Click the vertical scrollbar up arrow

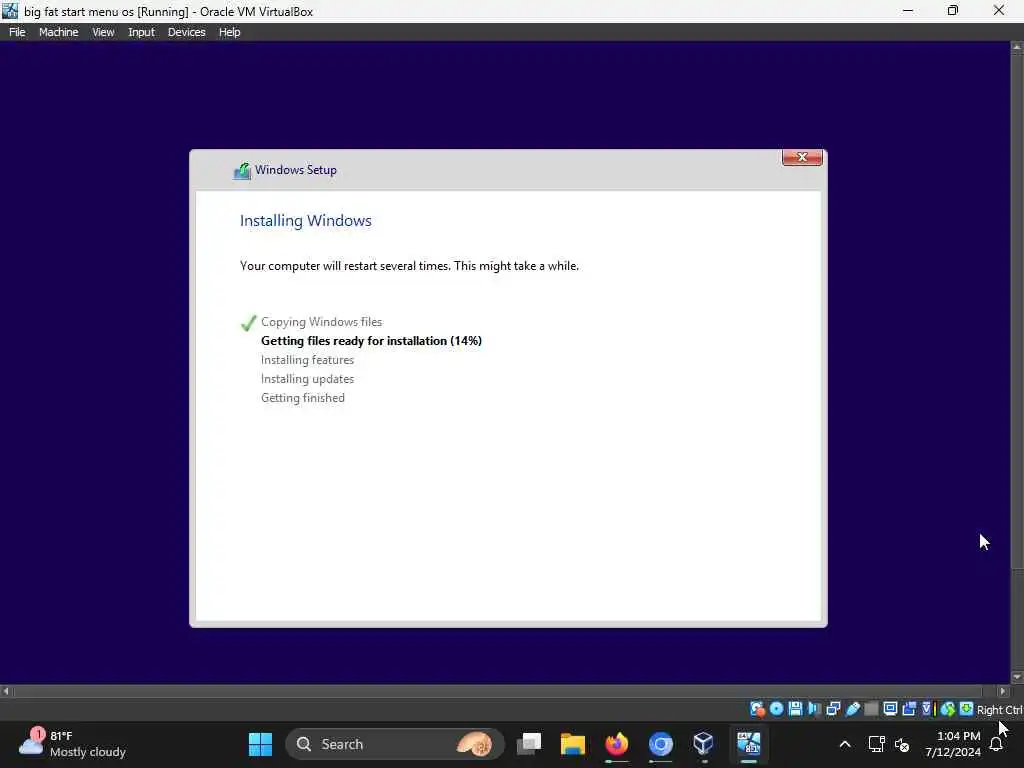point(1017,48)
